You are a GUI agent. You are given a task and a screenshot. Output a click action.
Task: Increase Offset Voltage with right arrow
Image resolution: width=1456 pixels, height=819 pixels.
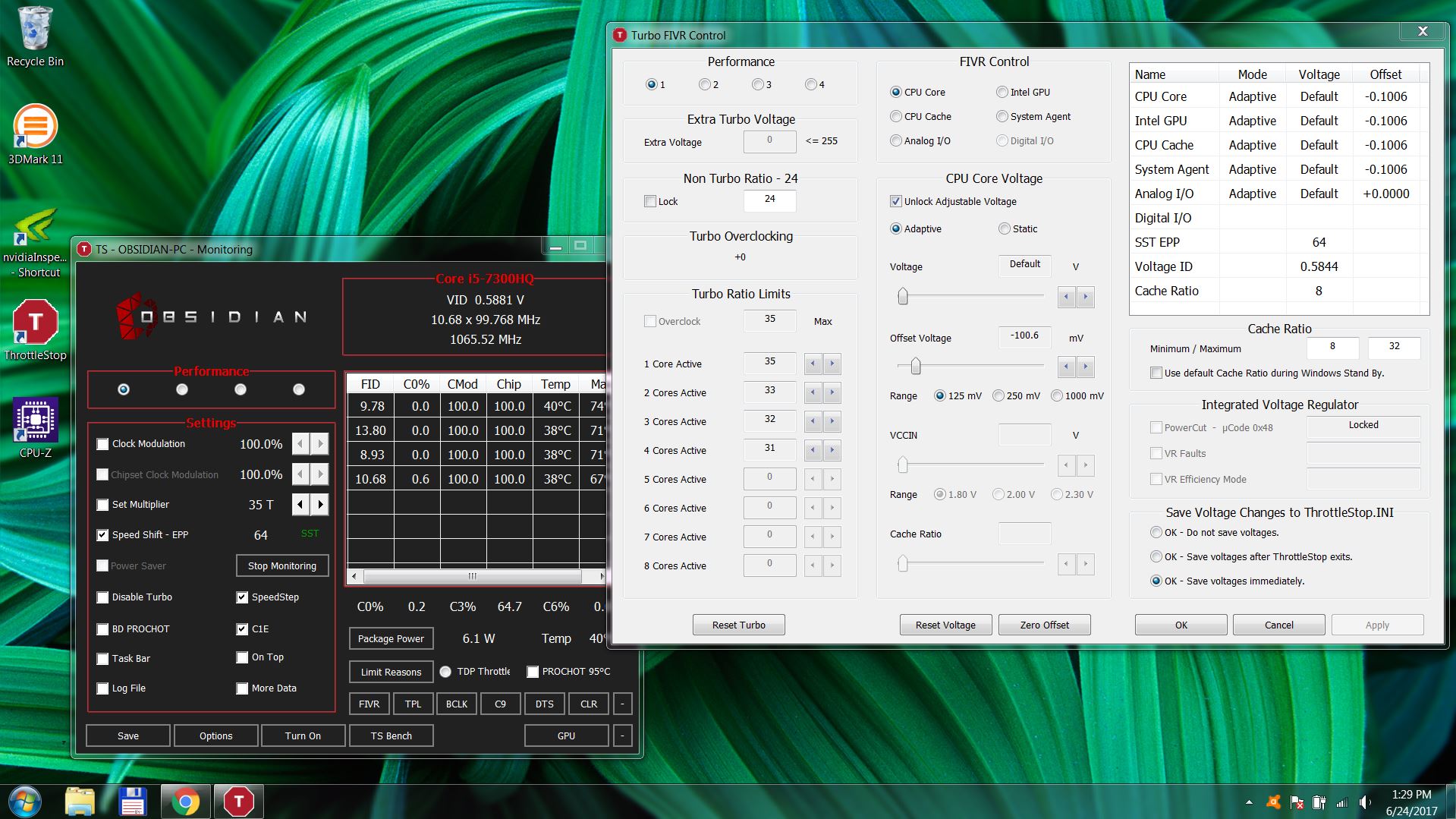(x=1086, y=367)
